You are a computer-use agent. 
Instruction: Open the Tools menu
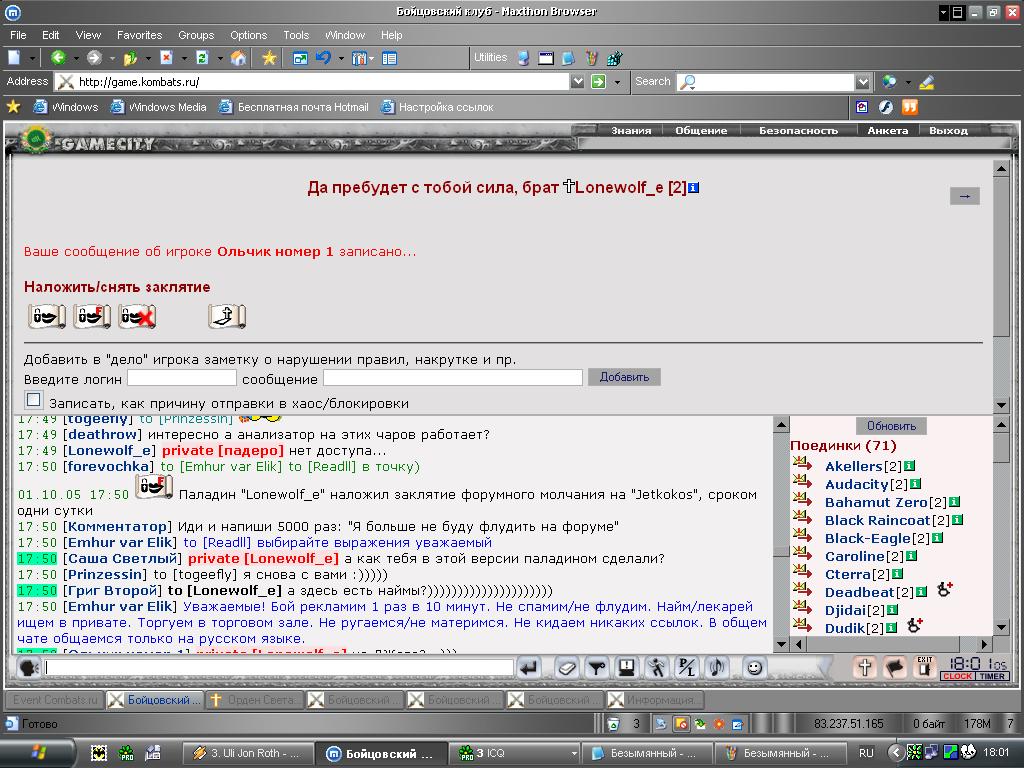pyautogui.click(x=296, y=35)
